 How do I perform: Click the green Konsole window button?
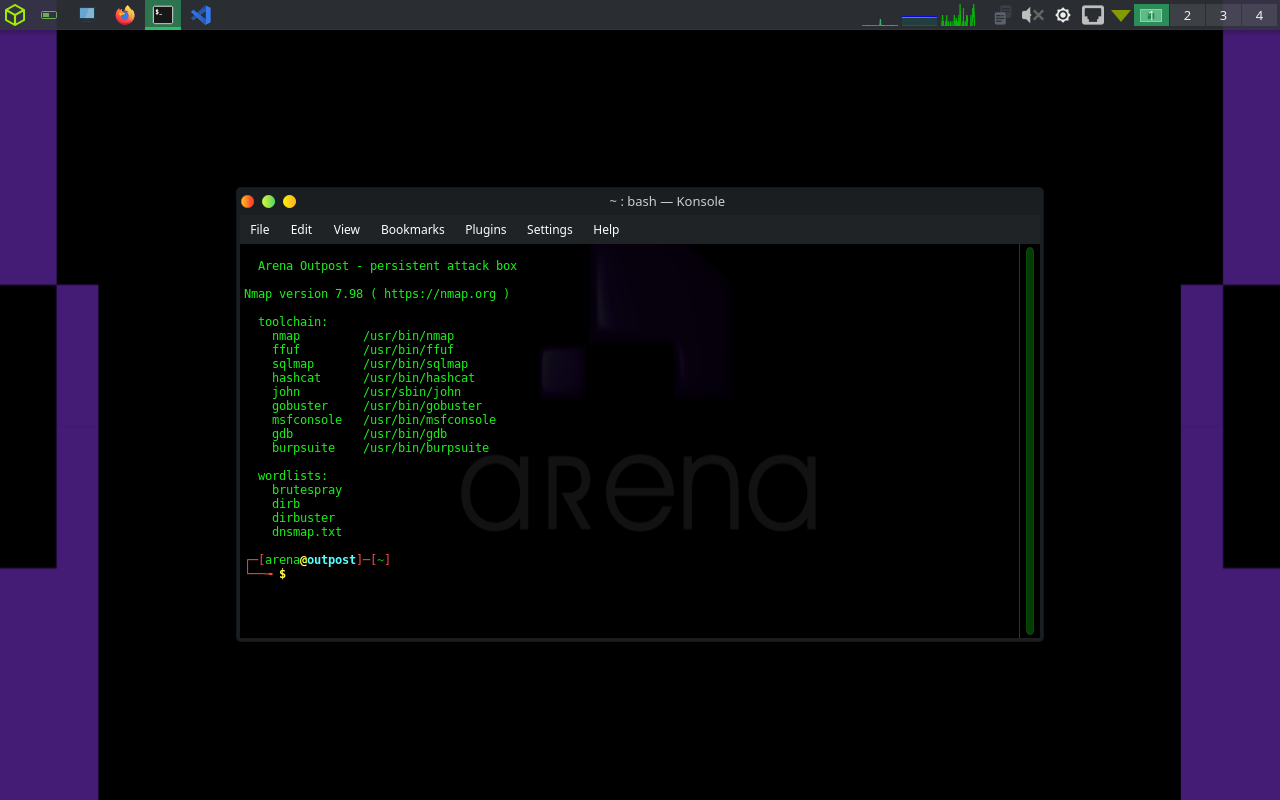pyautogui.click(x=269, y=201)
